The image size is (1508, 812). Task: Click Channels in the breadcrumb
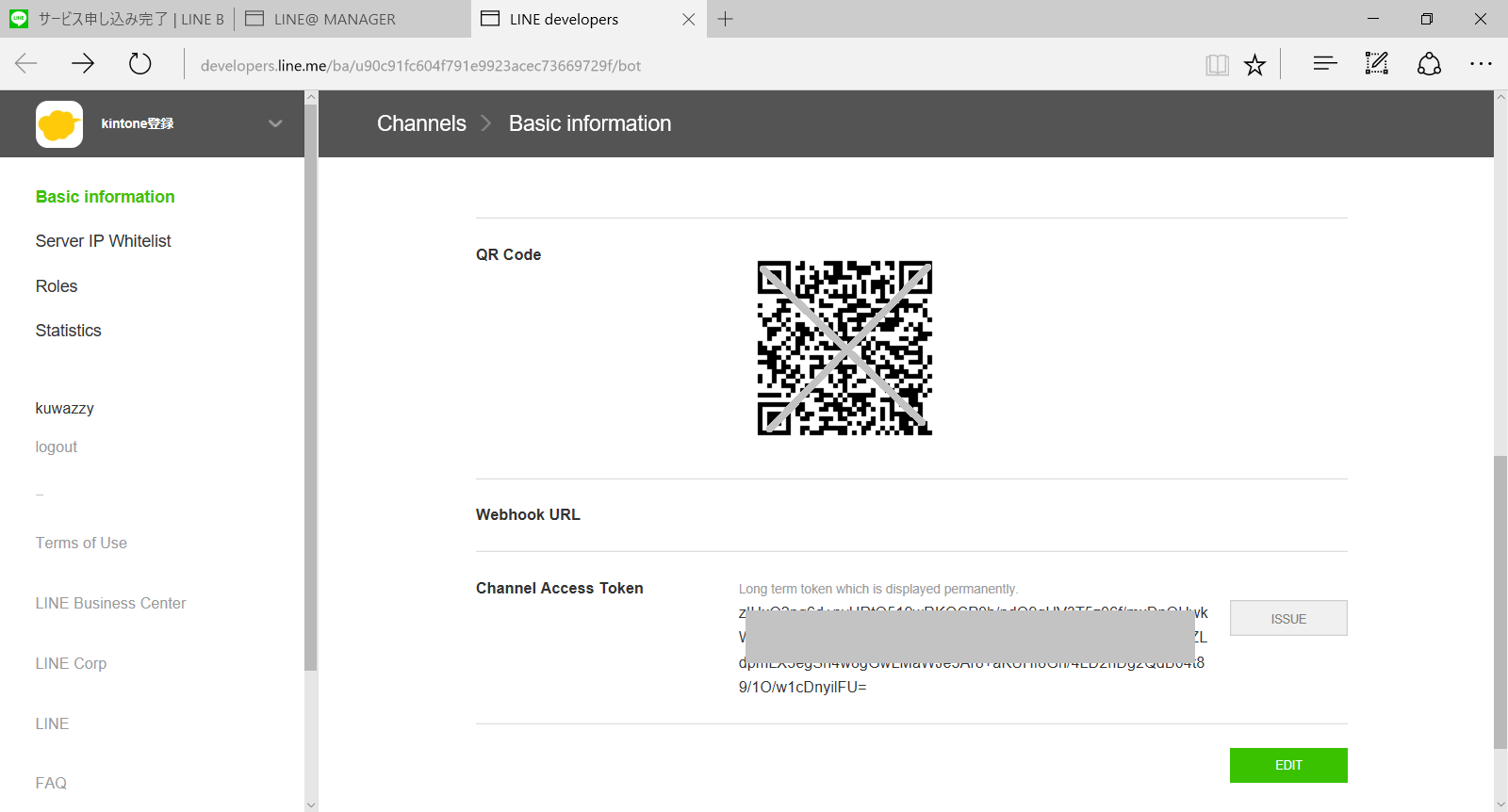coord(421,123)
